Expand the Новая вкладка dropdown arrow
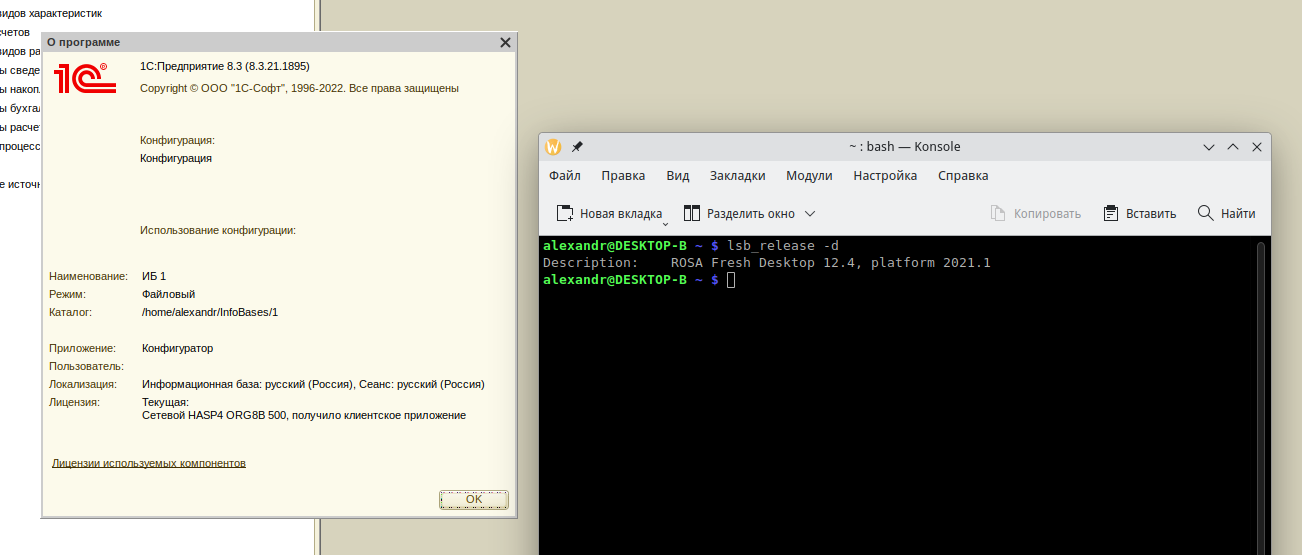 click(x=665, y=224)
